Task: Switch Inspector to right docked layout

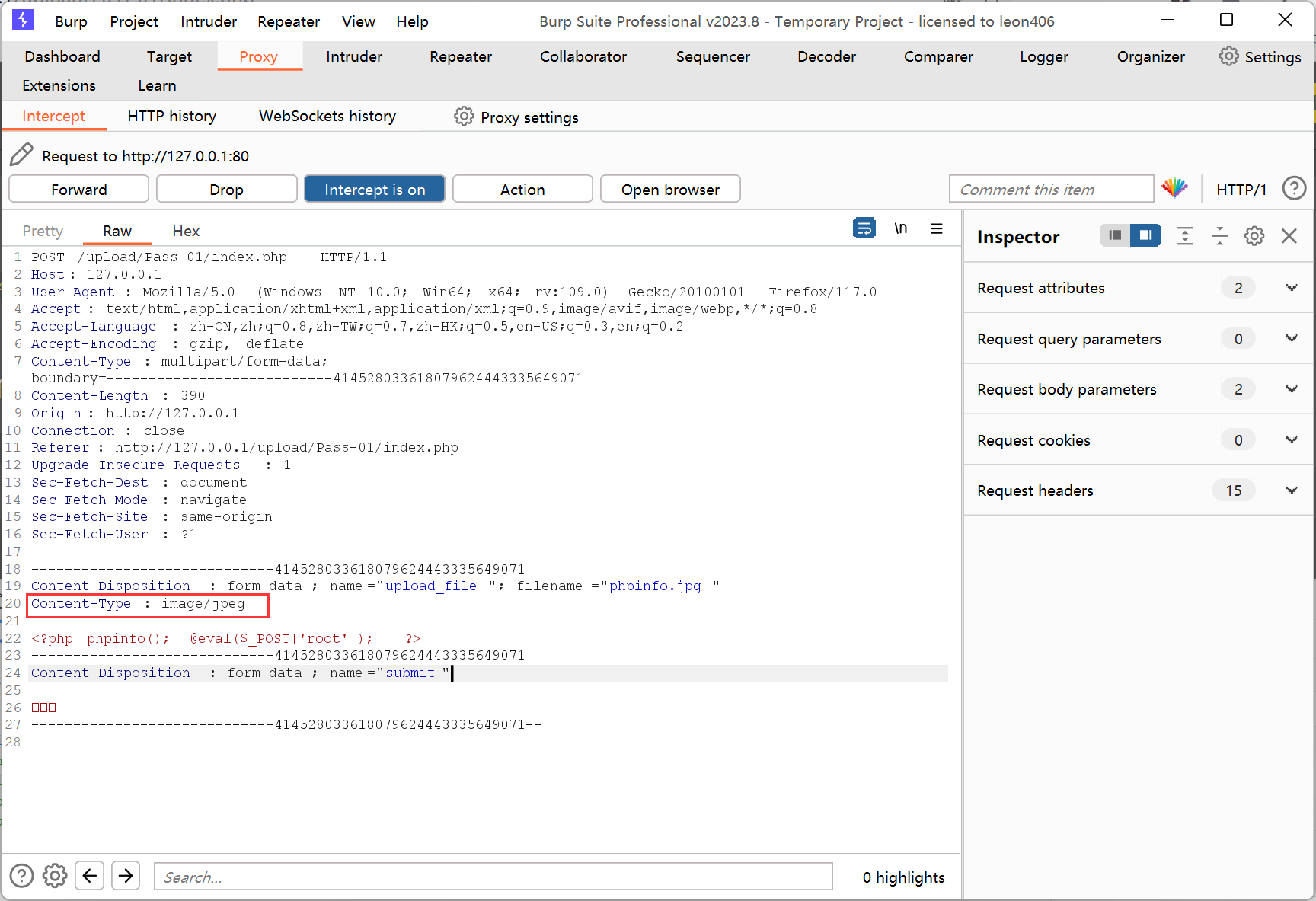Action: tap(1145, 235)
